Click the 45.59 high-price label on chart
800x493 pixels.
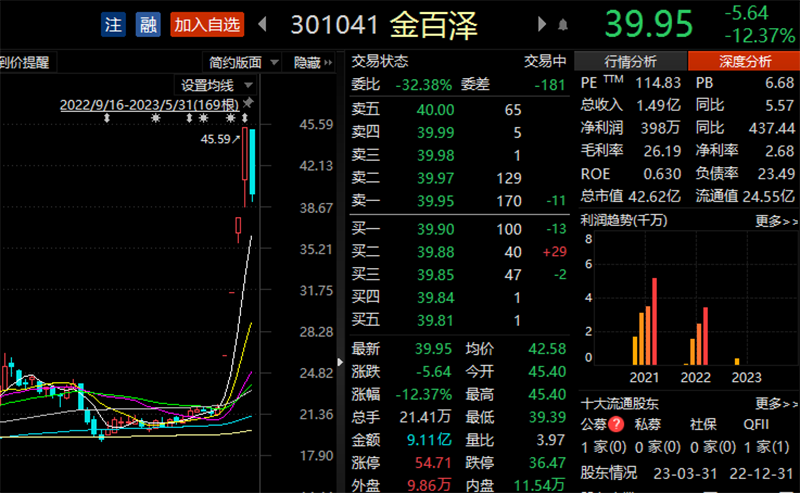pos(215,139)
